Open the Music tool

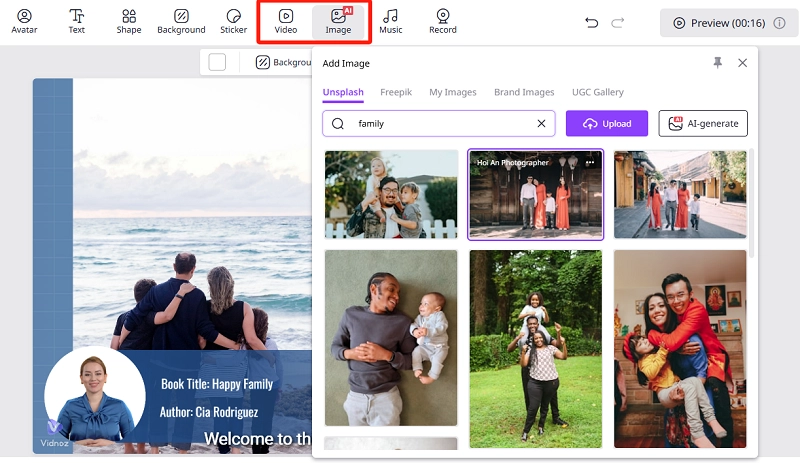[x=391, y=21]
